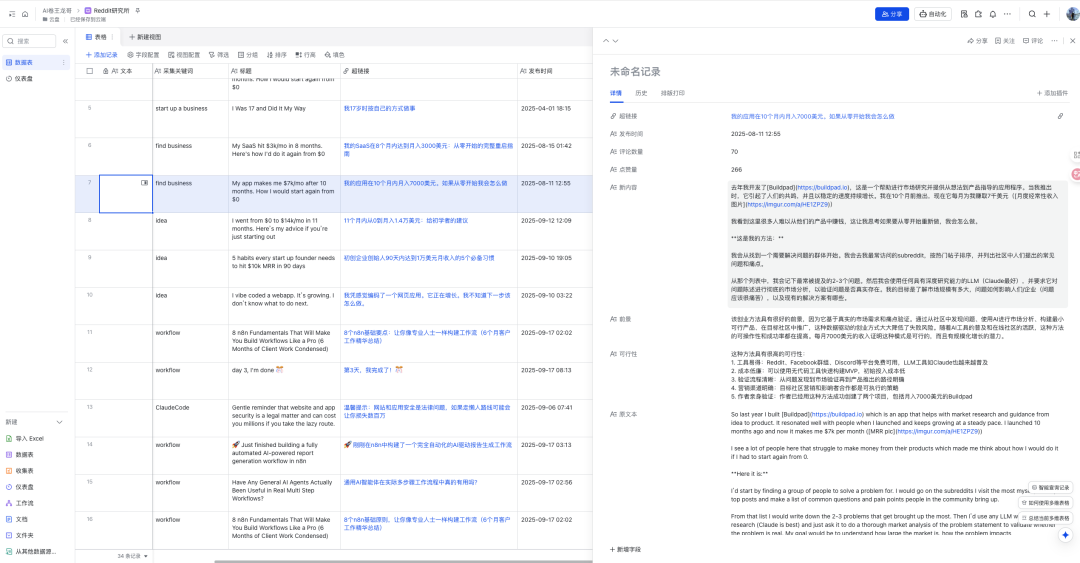Type in the sidebar 搜索 search box
The height and width of the screenshot is (563, 1080).
tap(30, 41)
